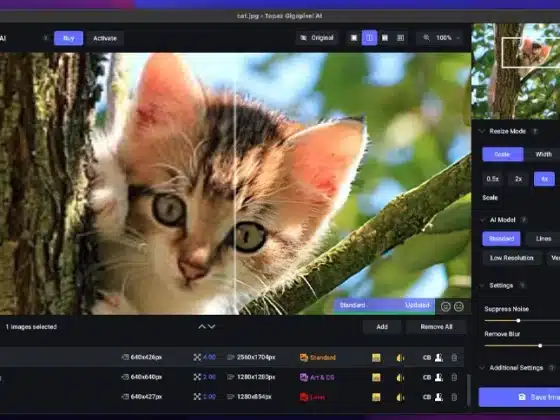The height and width of the screenshot is (420, 560).
Task: Toggle CB in the Lines row
Action: [x=427, y=397]
